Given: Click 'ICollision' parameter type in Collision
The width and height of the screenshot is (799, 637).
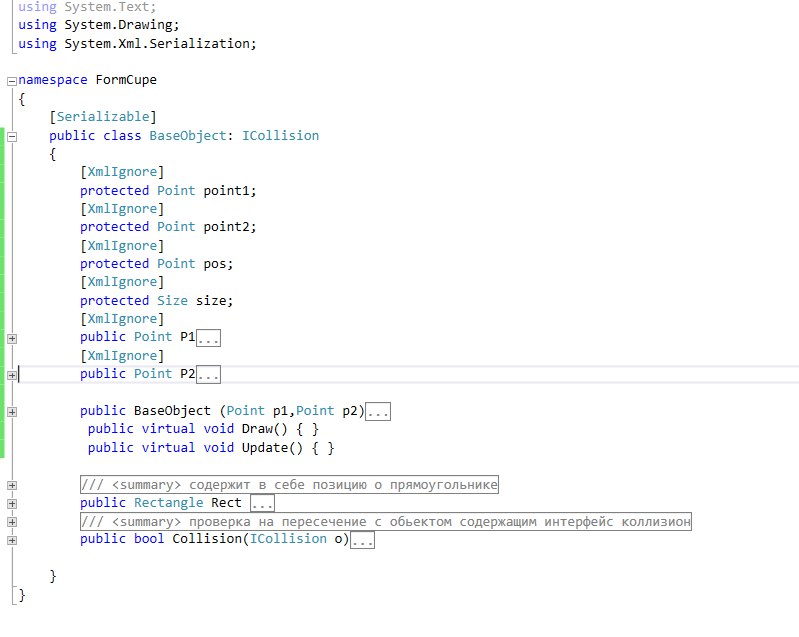Looking at the screenshot, I should (x=288, y=539).
